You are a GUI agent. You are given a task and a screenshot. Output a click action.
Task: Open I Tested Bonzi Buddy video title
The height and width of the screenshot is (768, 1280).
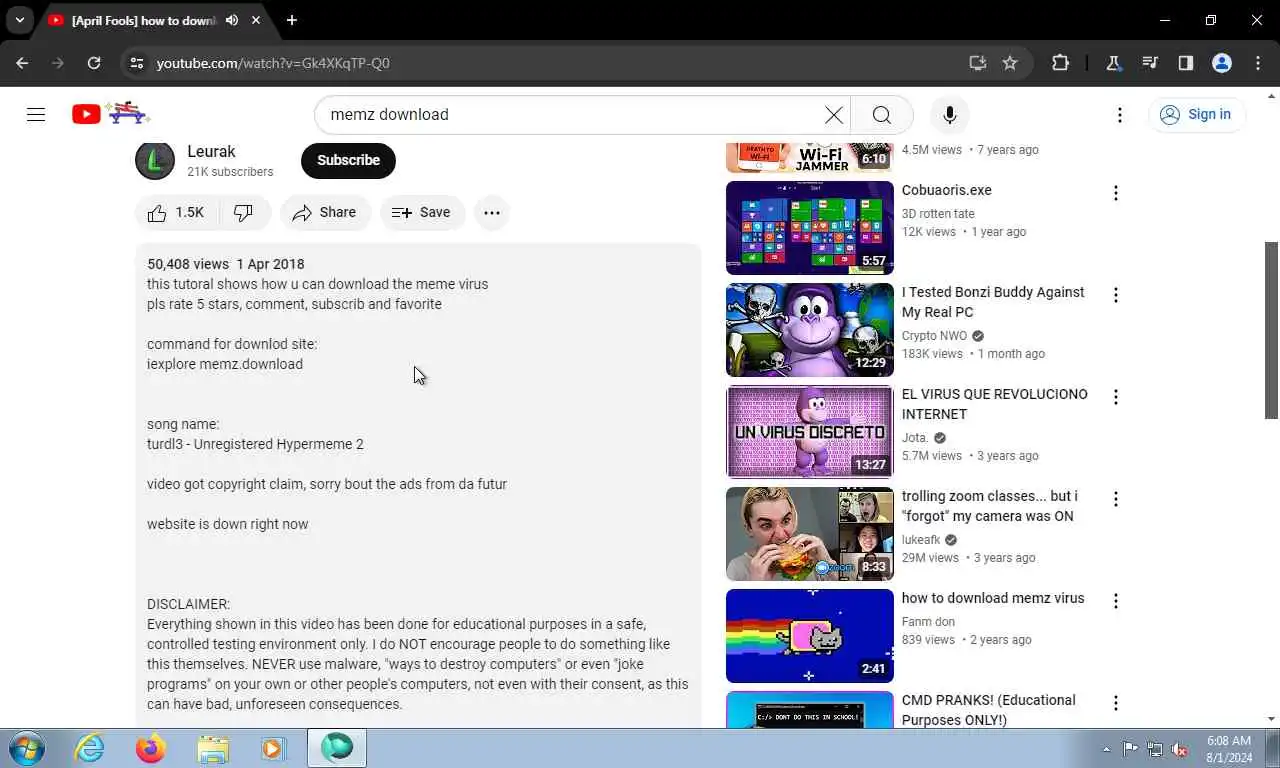click(x=993, y=302)
